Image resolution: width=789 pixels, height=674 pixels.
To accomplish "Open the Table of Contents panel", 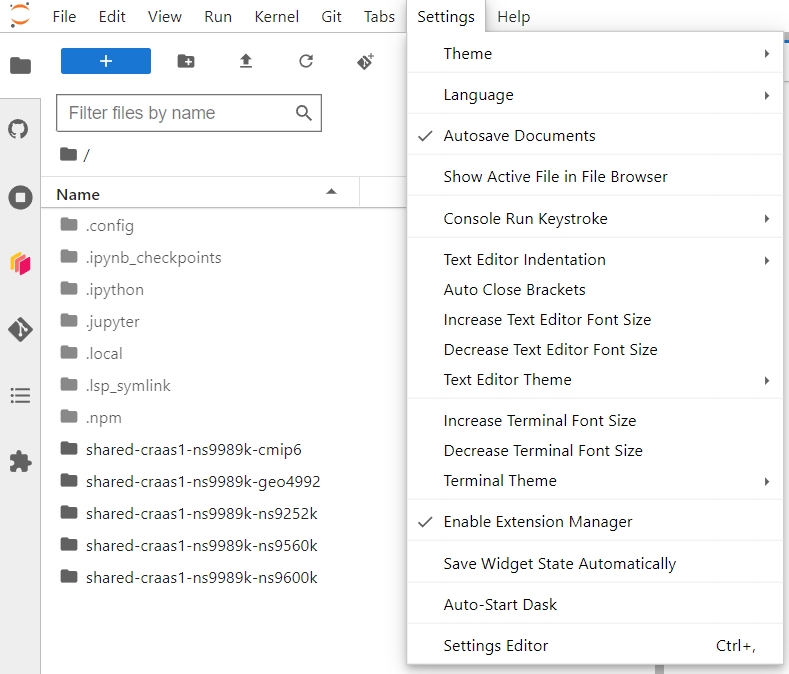I will [x=20, y=396].
